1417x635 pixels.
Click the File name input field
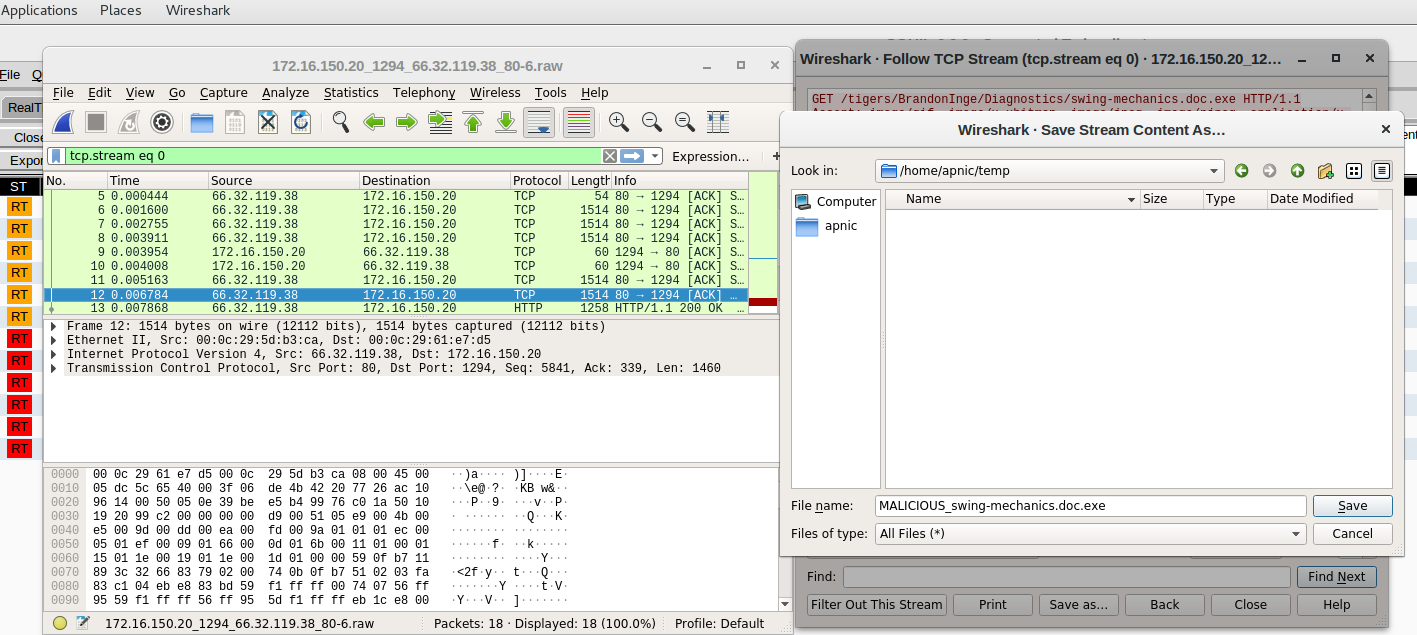coord(1090,506)
